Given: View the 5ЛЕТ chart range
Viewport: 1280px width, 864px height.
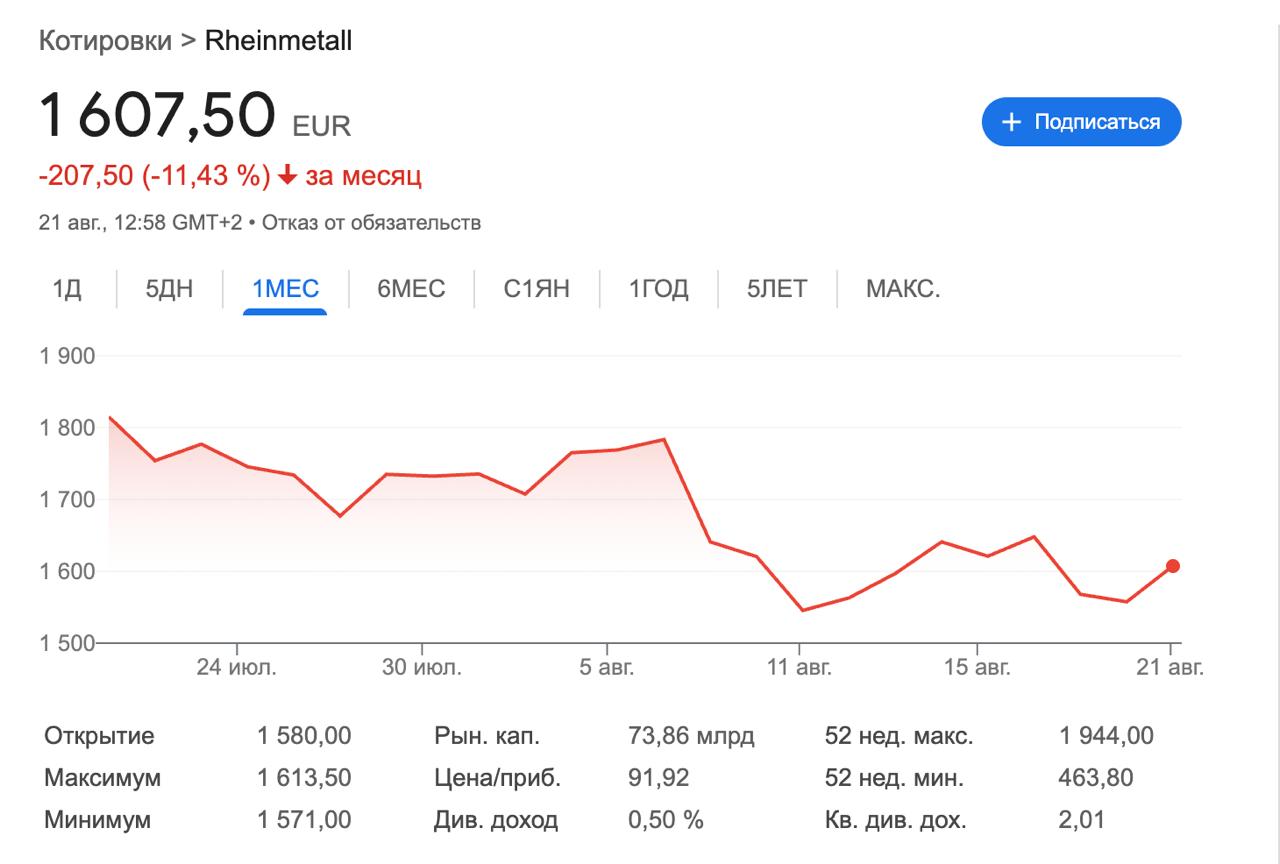Looking at the screenshot, I should (776, 290).
